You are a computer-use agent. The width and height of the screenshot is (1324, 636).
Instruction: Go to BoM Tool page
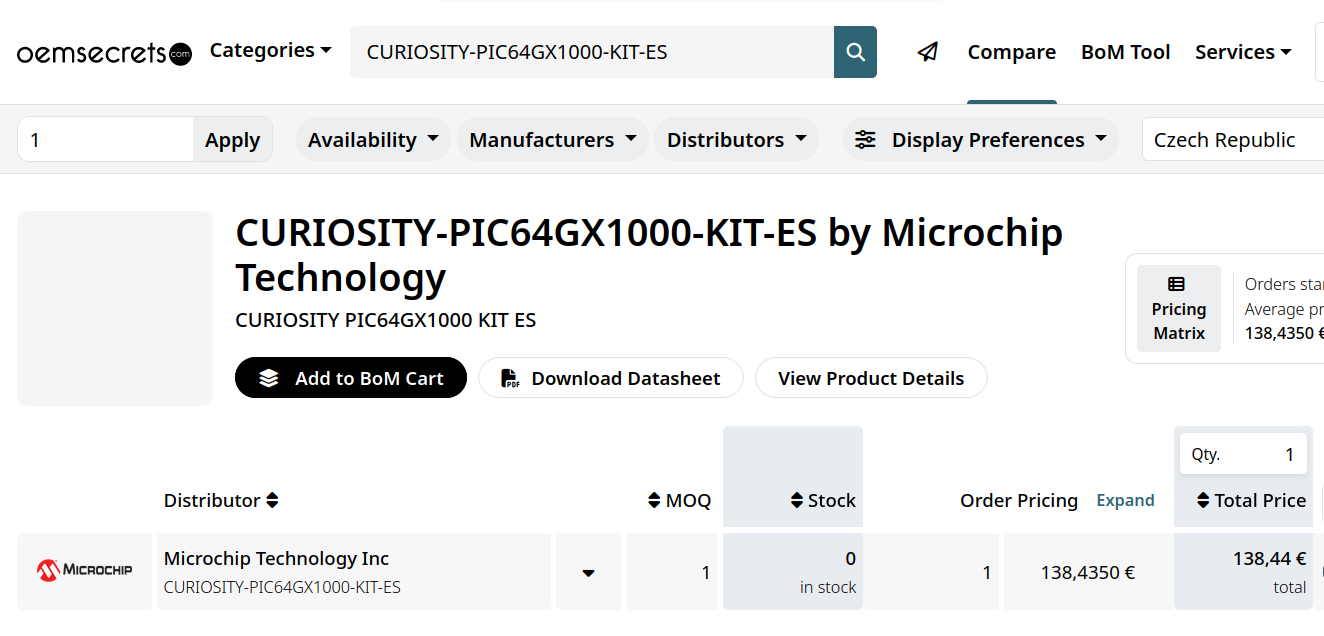click(x=1125, y=52)
